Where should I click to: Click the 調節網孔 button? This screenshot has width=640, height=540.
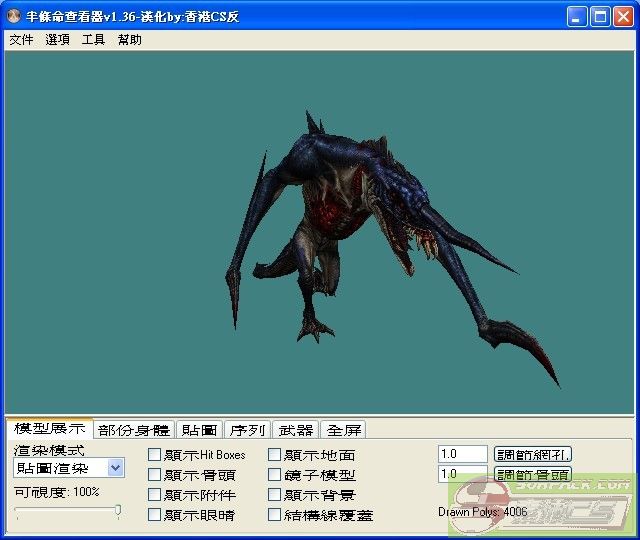533,455
